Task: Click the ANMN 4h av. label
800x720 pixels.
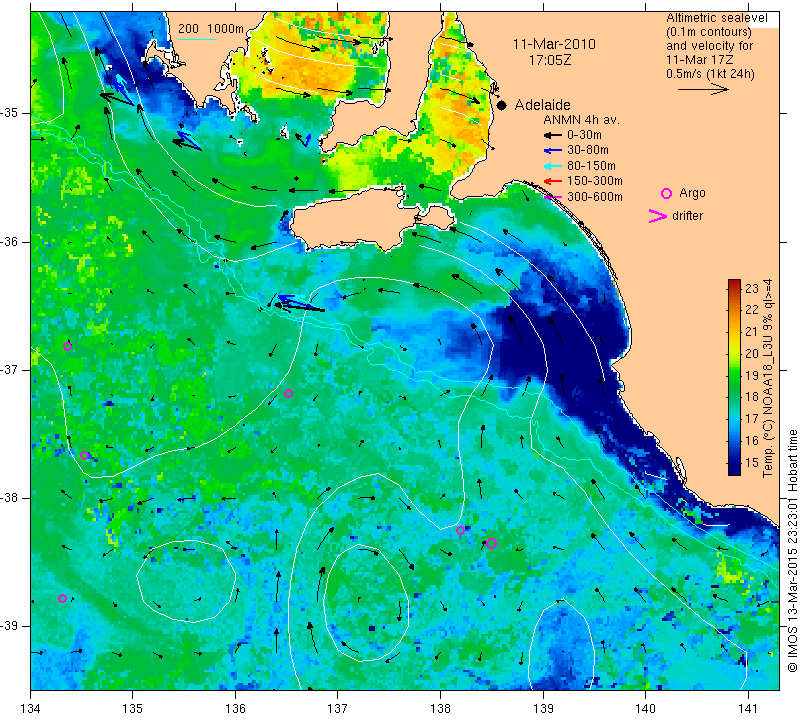Action: tap(581, 120)
